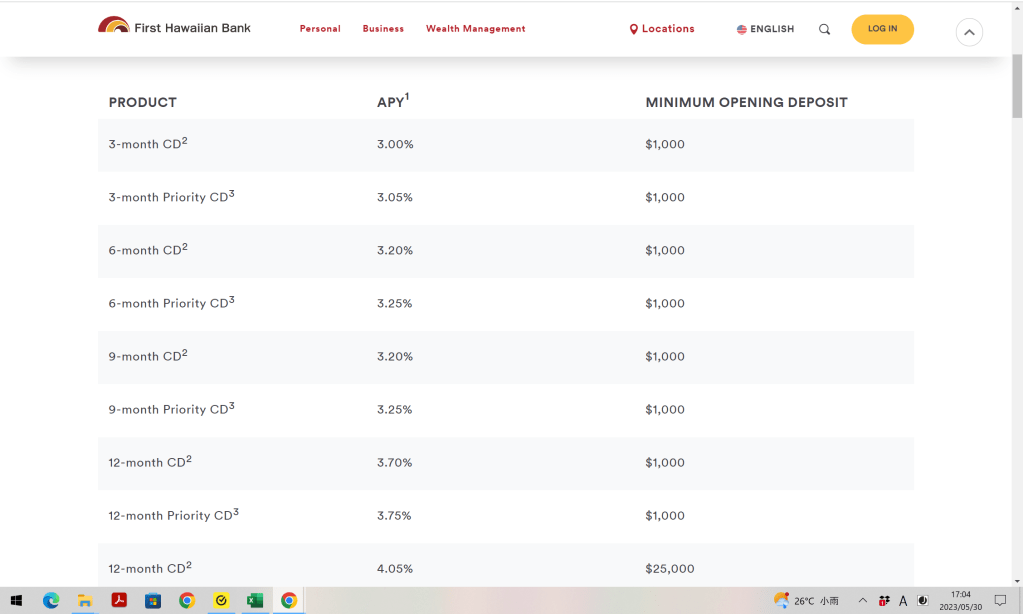
Task: Go to the Locations page
Action: 662,29
